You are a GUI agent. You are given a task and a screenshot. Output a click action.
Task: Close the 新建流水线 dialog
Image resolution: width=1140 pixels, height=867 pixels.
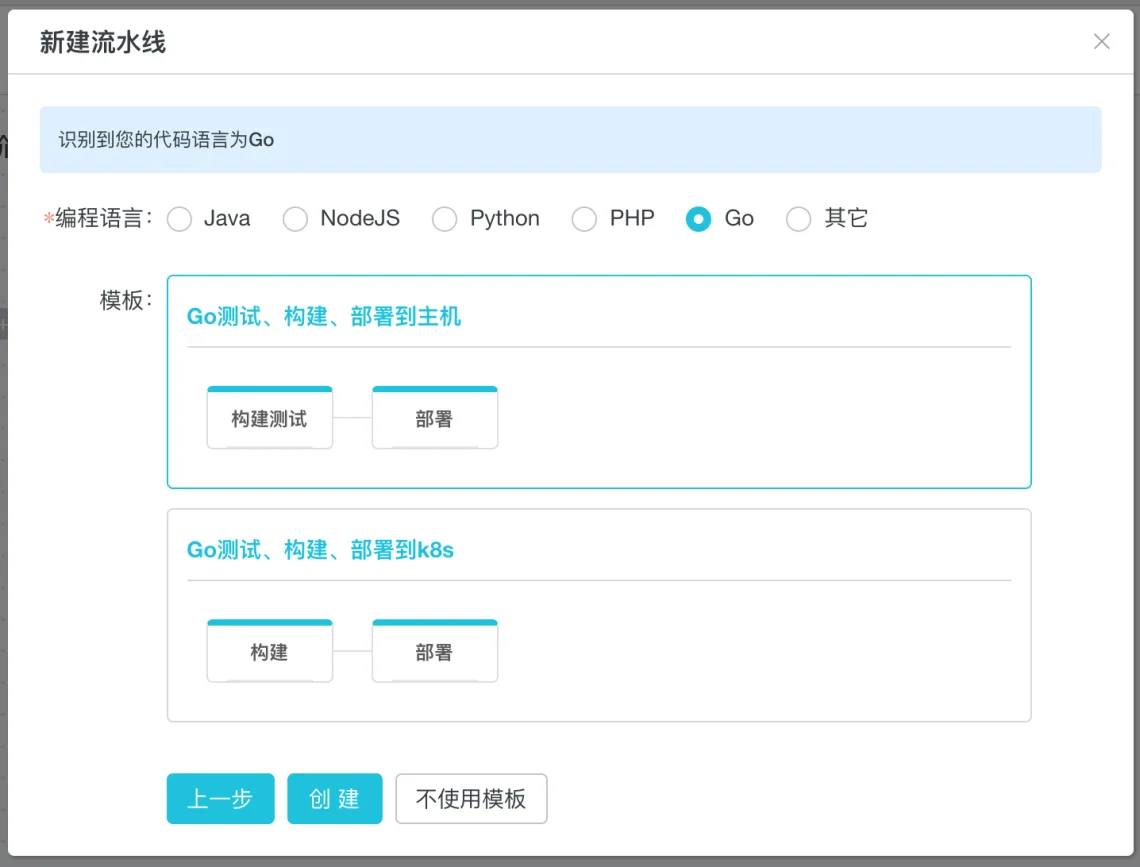[1101, 41]
